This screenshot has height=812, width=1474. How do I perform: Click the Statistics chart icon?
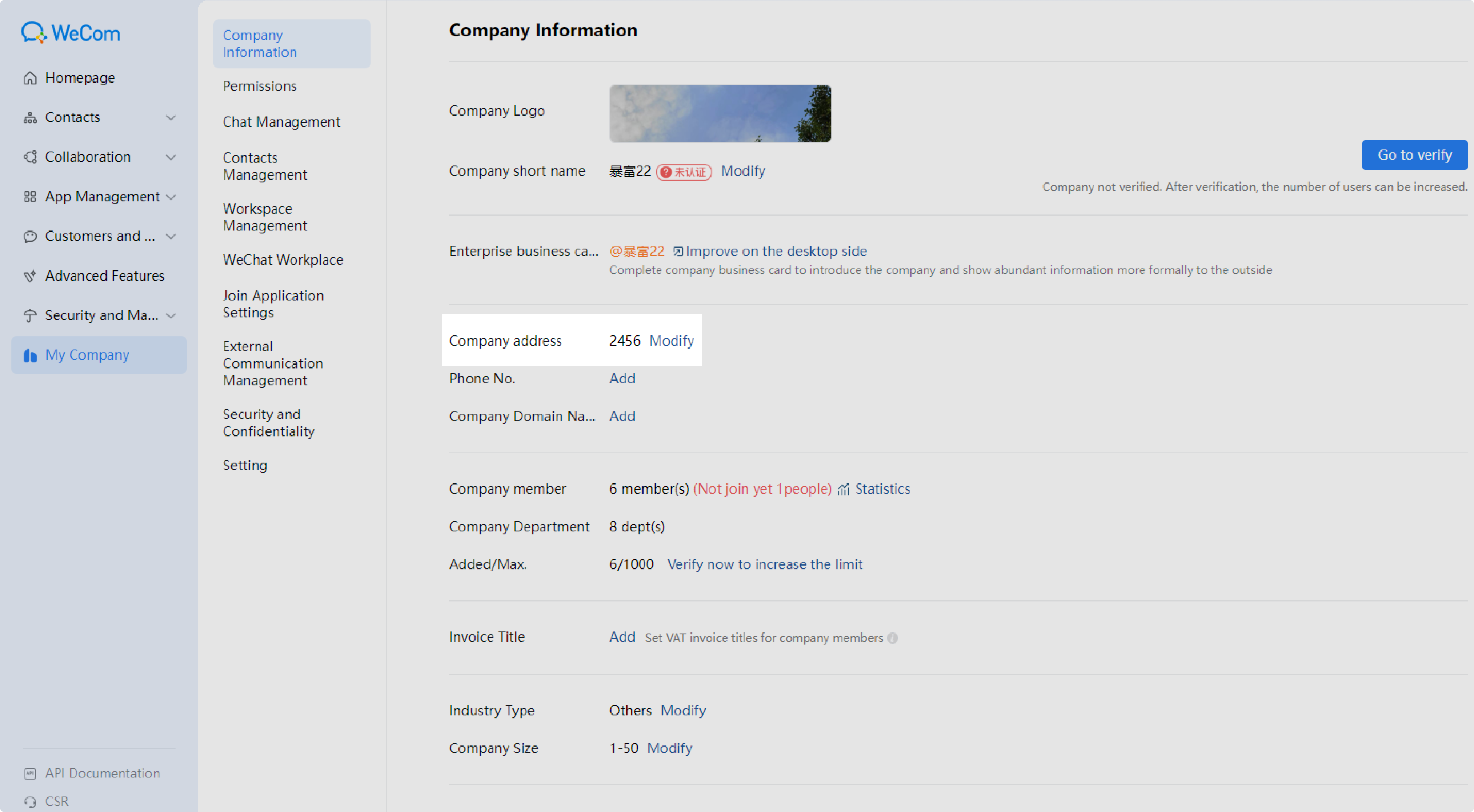(844, 490)
